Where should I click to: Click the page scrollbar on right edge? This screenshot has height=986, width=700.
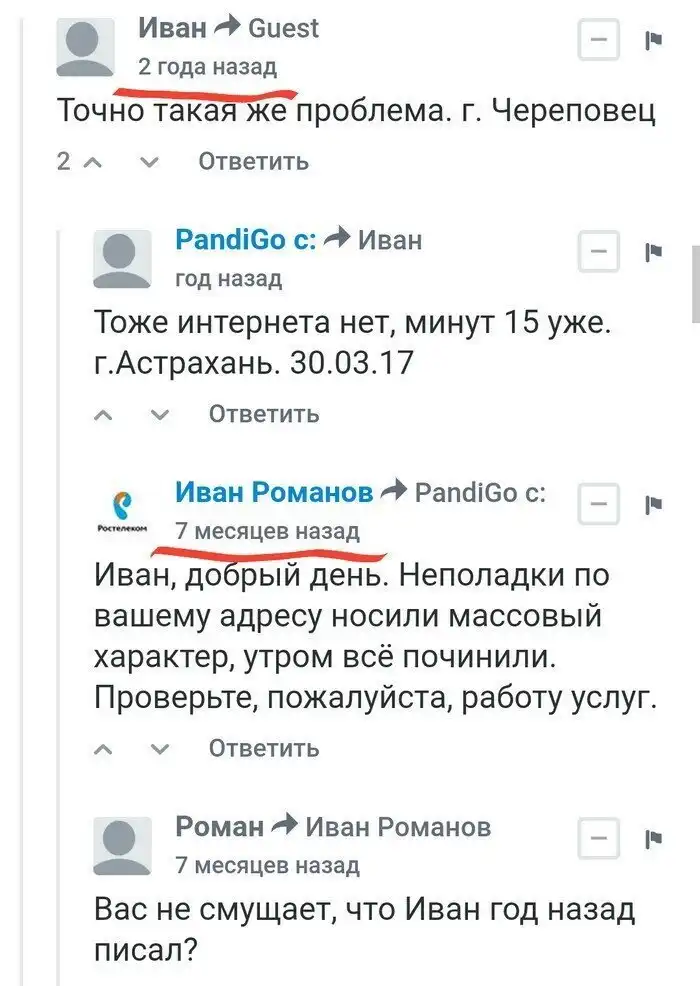[694, 280]
